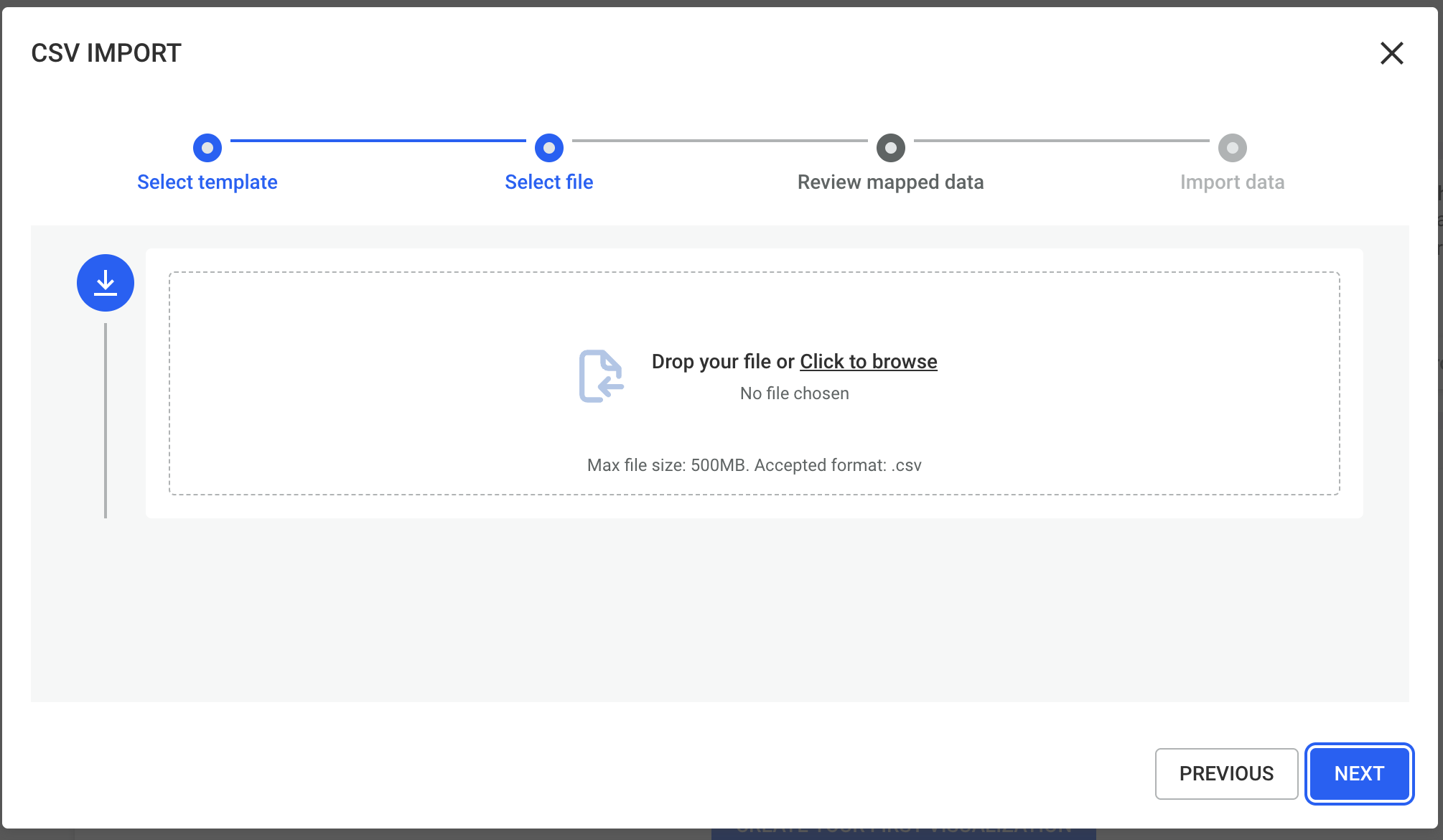Screen dimensions: 1443x840
Task: Click the Import data step circle
Action: click(1232, 148)
